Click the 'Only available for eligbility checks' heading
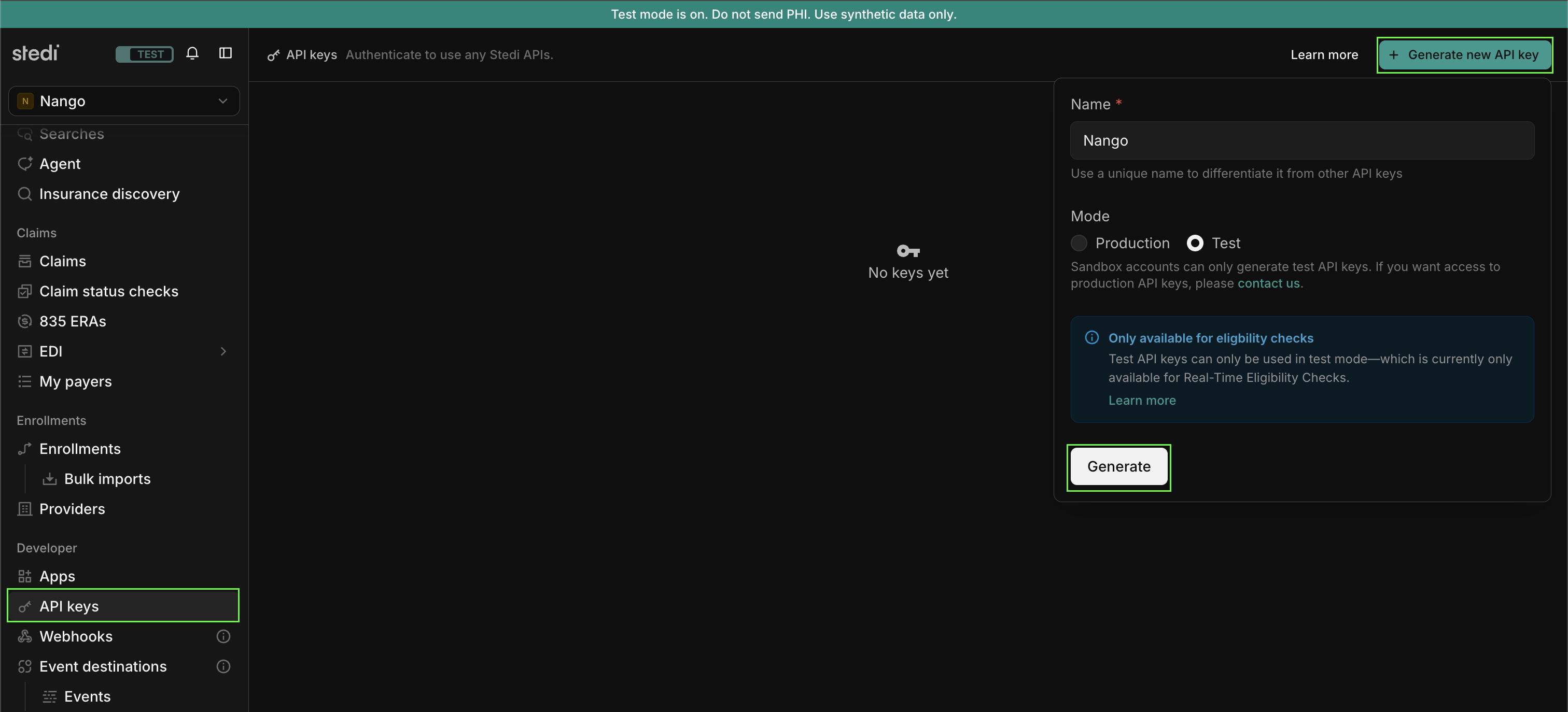Viewport: 1568px width, 712px height. tap(1211, 338)
